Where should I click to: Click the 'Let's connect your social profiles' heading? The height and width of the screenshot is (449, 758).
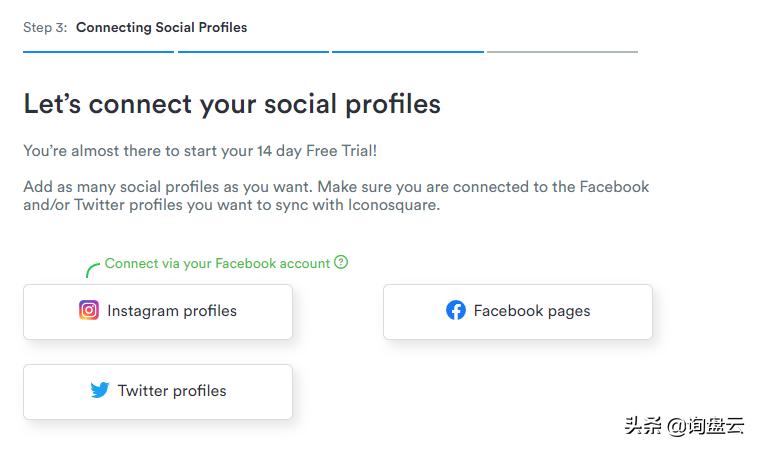click(232, 104)
